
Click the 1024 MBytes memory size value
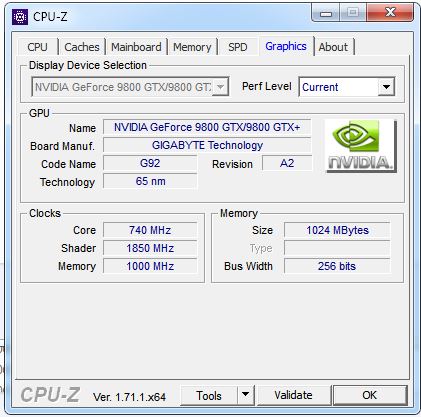337,230
